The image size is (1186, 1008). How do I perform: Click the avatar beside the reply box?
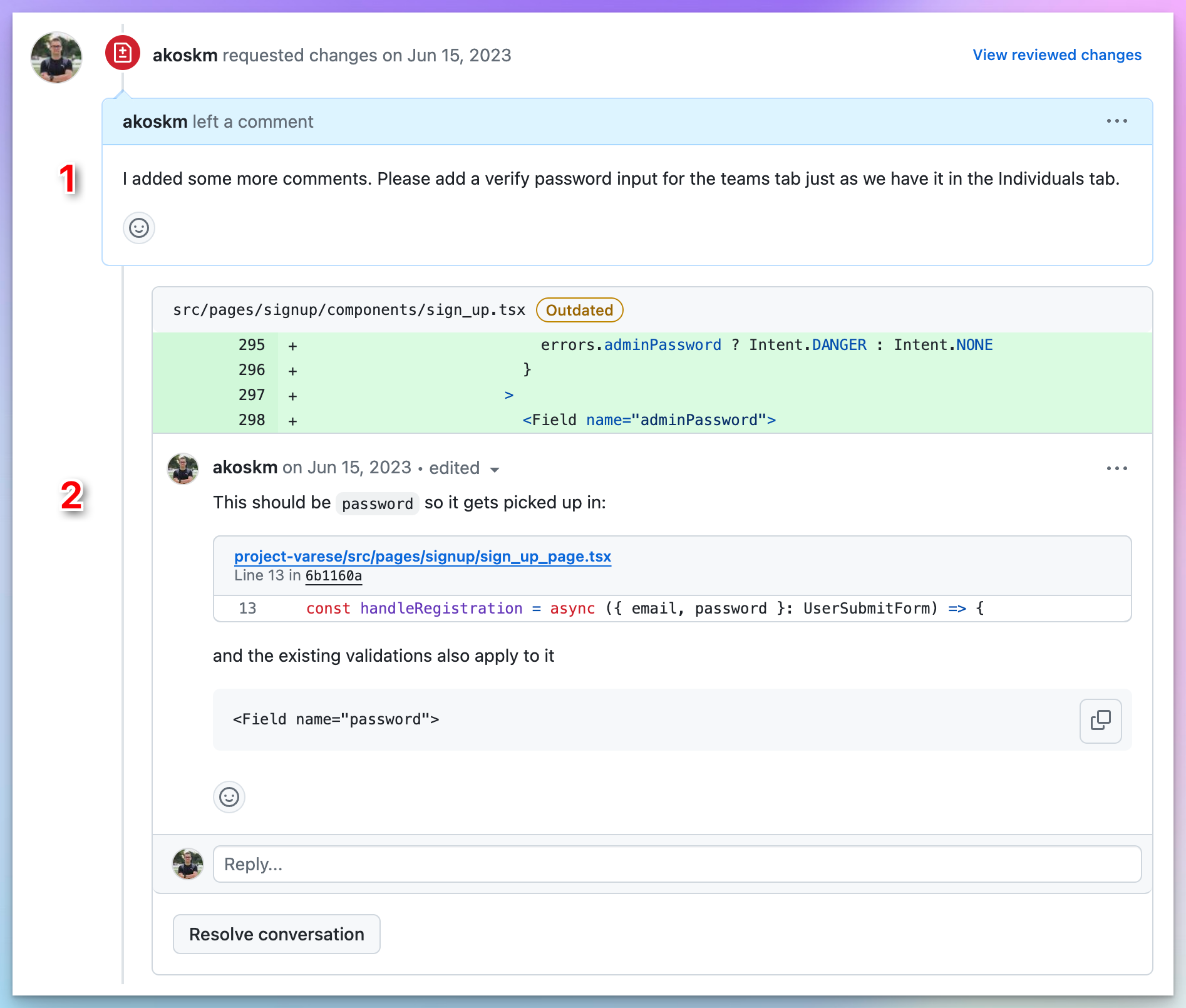[x=187, y=864]
